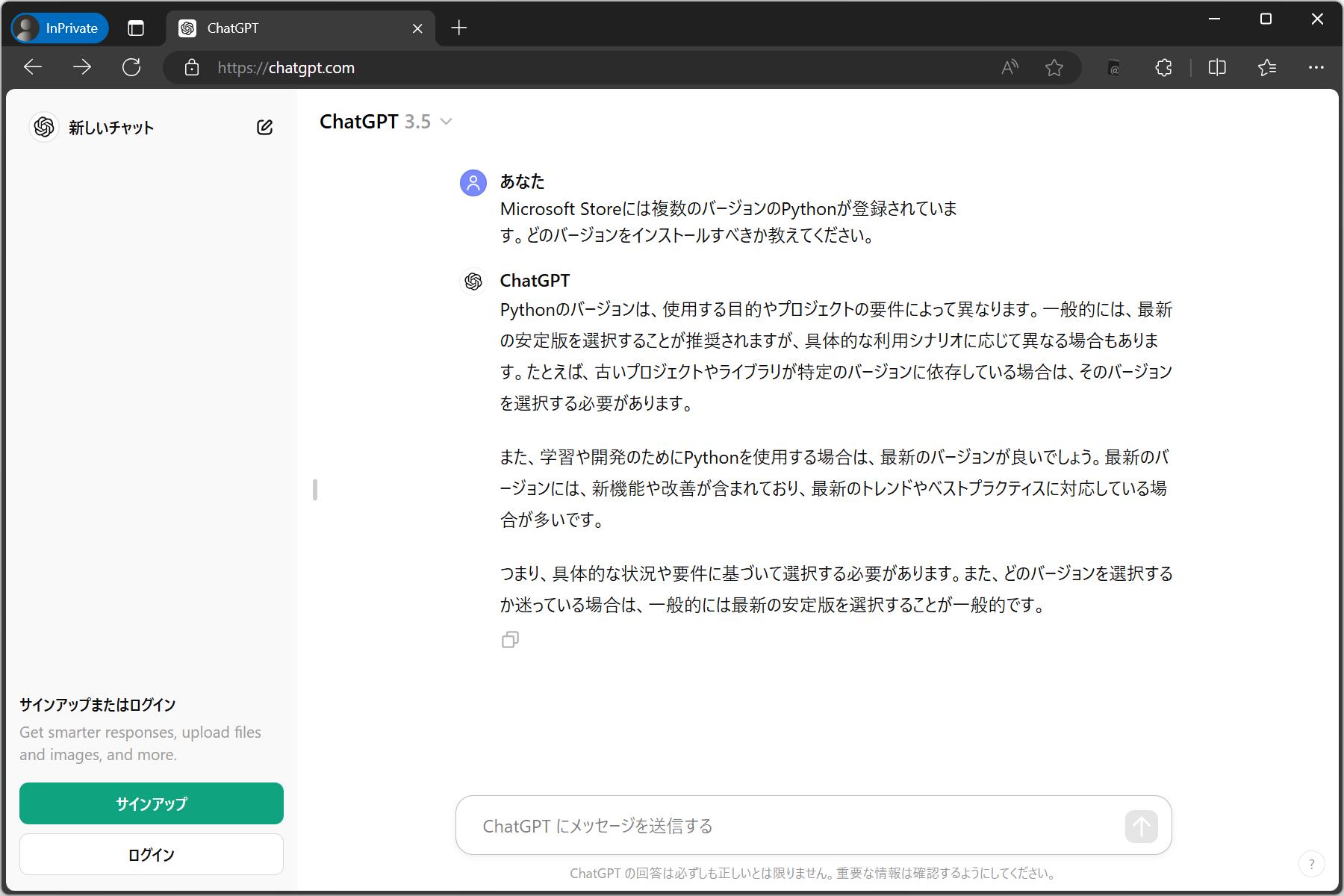This screenshot has width=1344, height=896.
Task: Click the サインアップ green button
Action: click(152, 803)
